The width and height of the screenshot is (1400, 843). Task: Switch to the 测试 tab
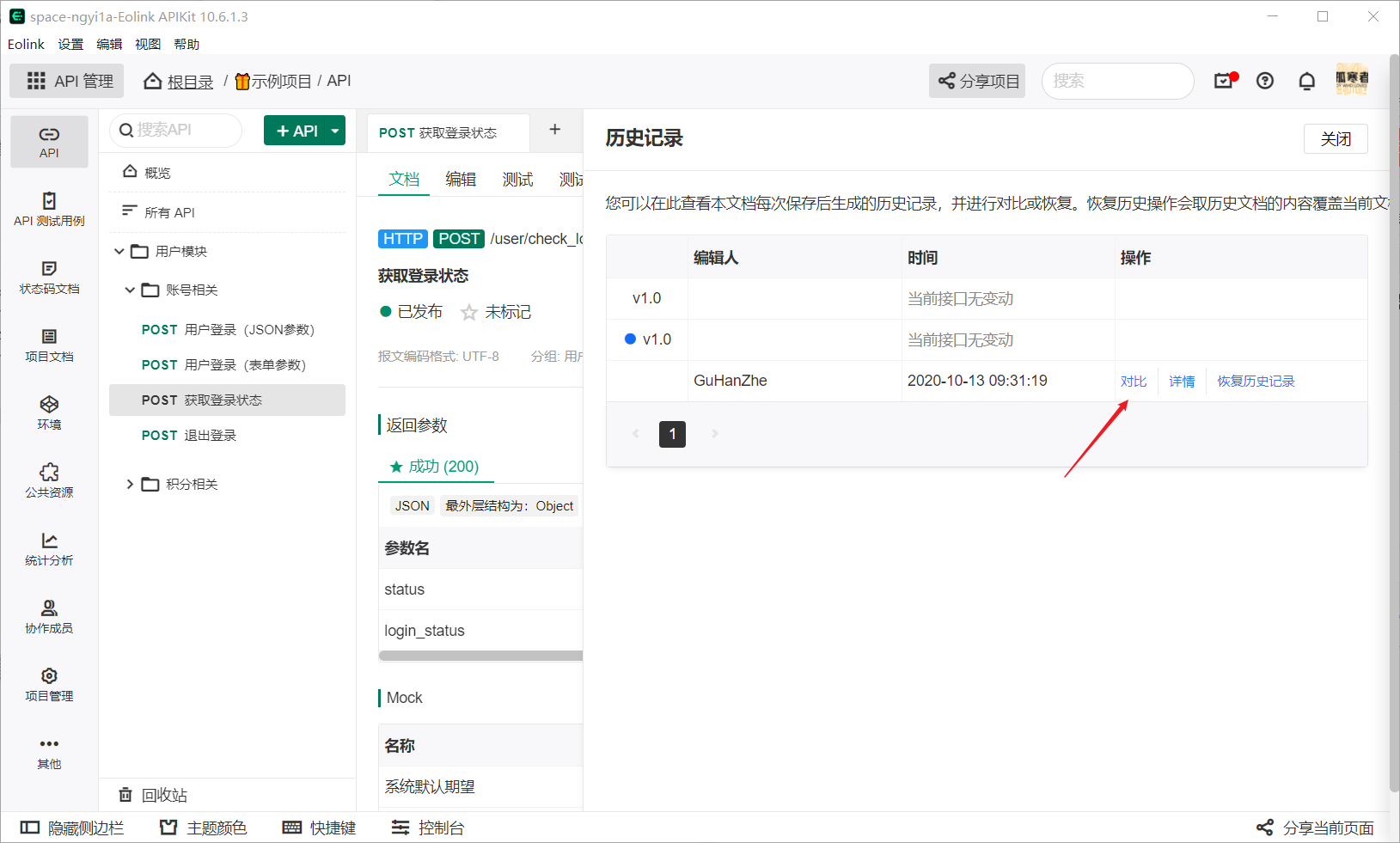point(517,179)
